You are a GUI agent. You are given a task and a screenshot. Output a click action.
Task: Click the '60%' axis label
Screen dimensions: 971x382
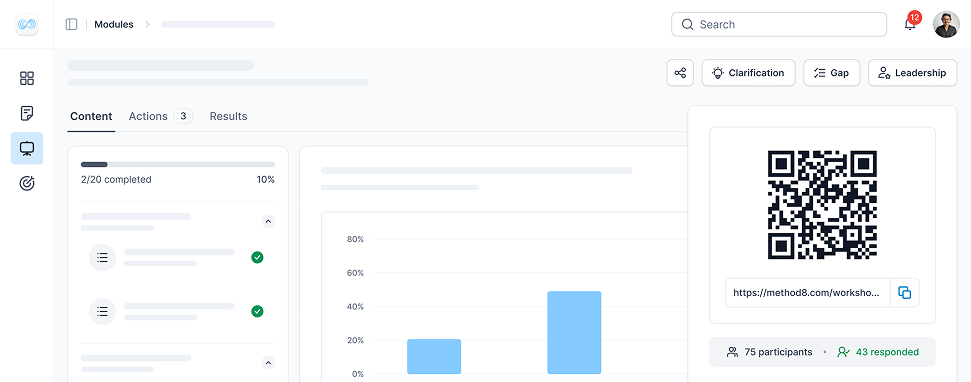tap(354, 273)
